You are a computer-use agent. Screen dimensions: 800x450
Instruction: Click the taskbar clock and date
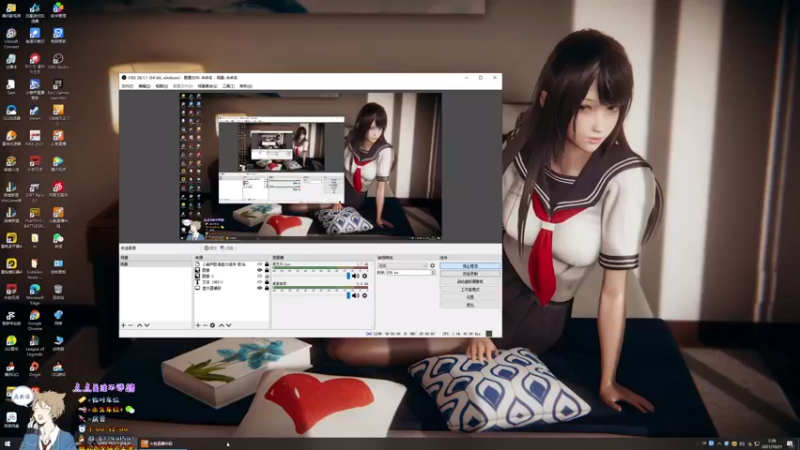[772, 444]
